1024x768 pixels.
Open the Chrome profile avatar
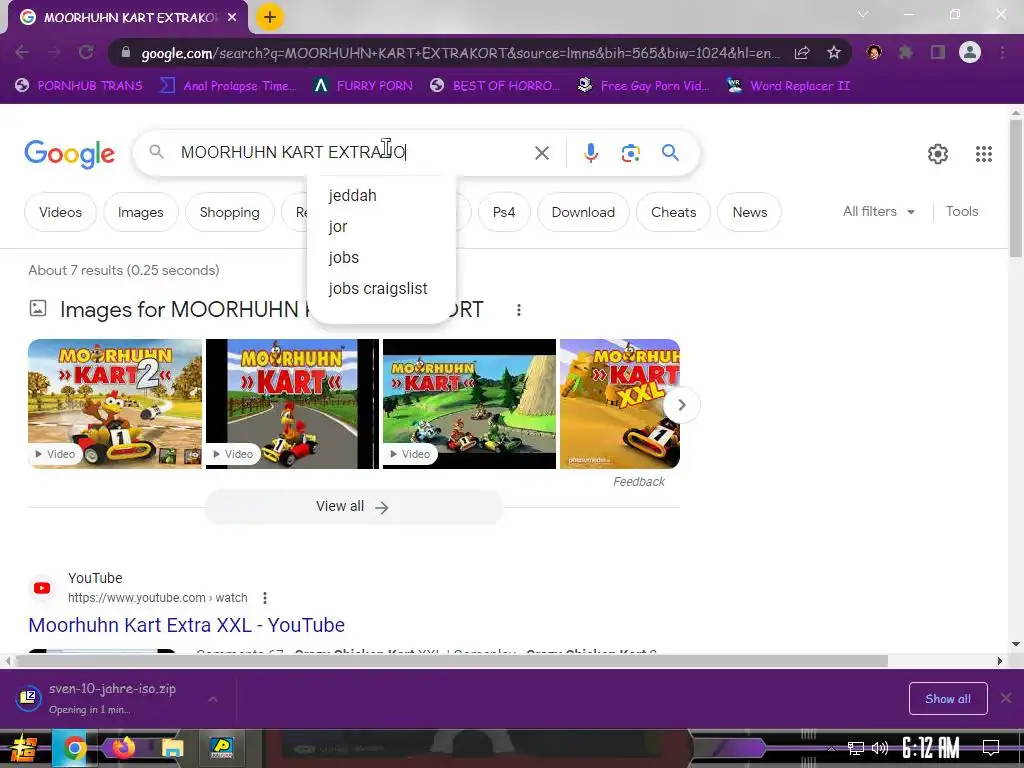[970, 52]
